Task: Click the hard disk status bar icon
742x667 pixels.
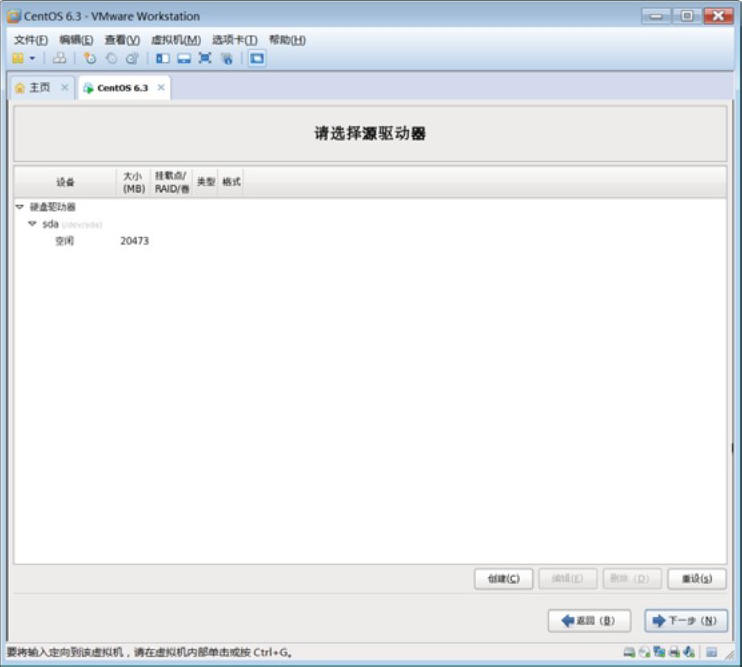Action: pyautogui.click(x=629, y=652)
